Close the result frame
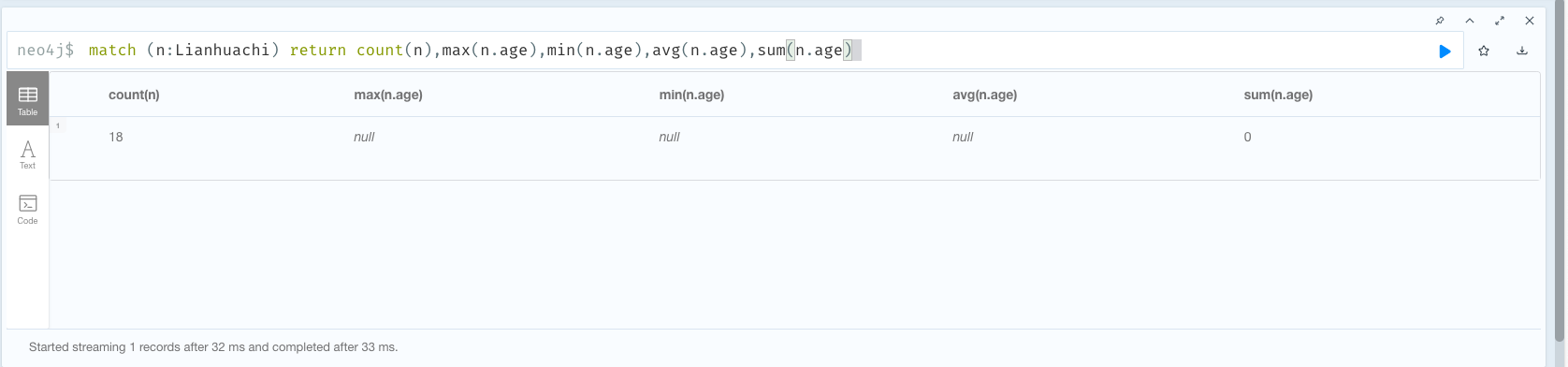Viewport: 1568px width, 367px height. (x=1530, y=21)
